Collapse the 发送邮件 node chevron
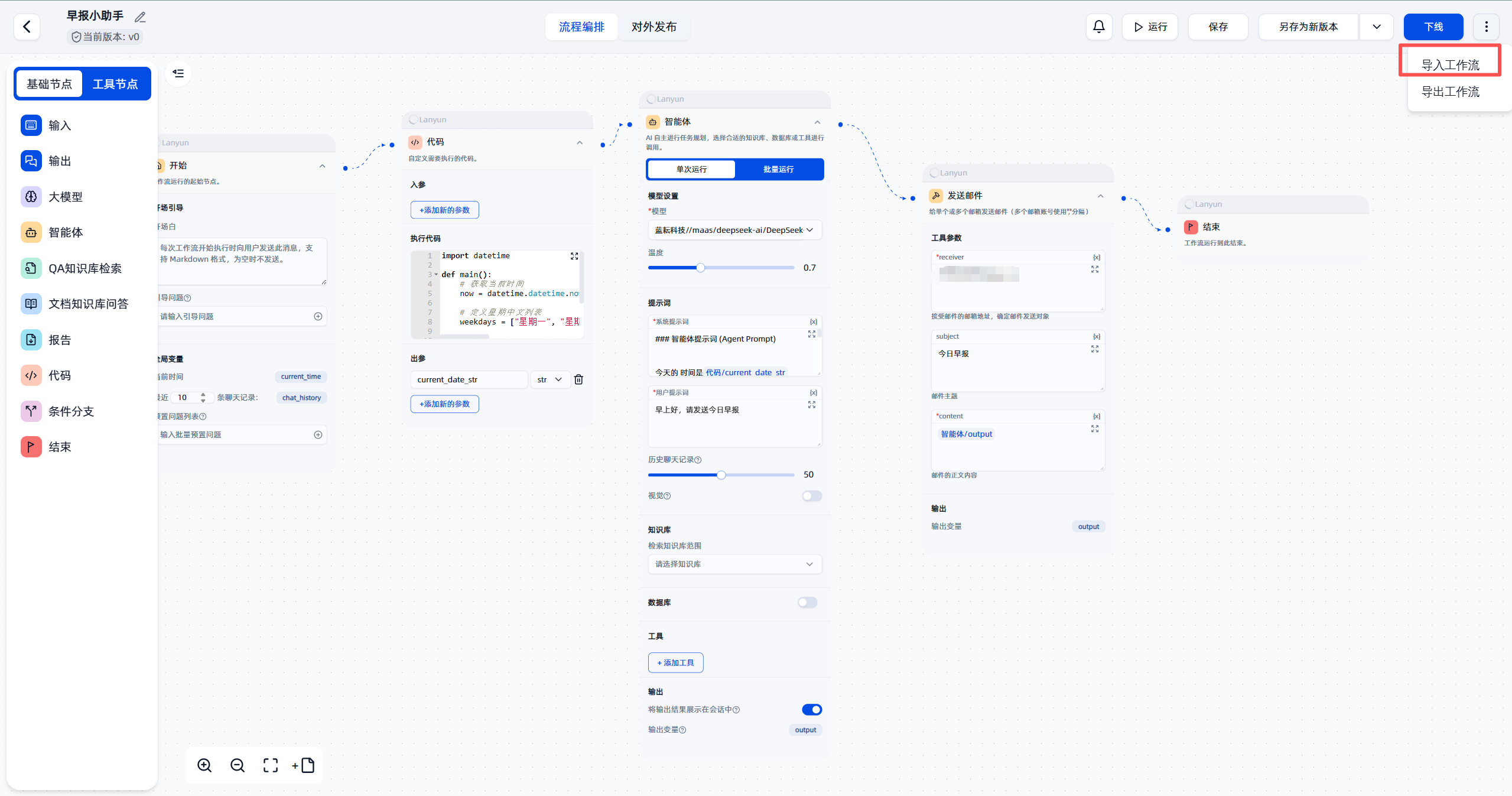 point(1100,196)
